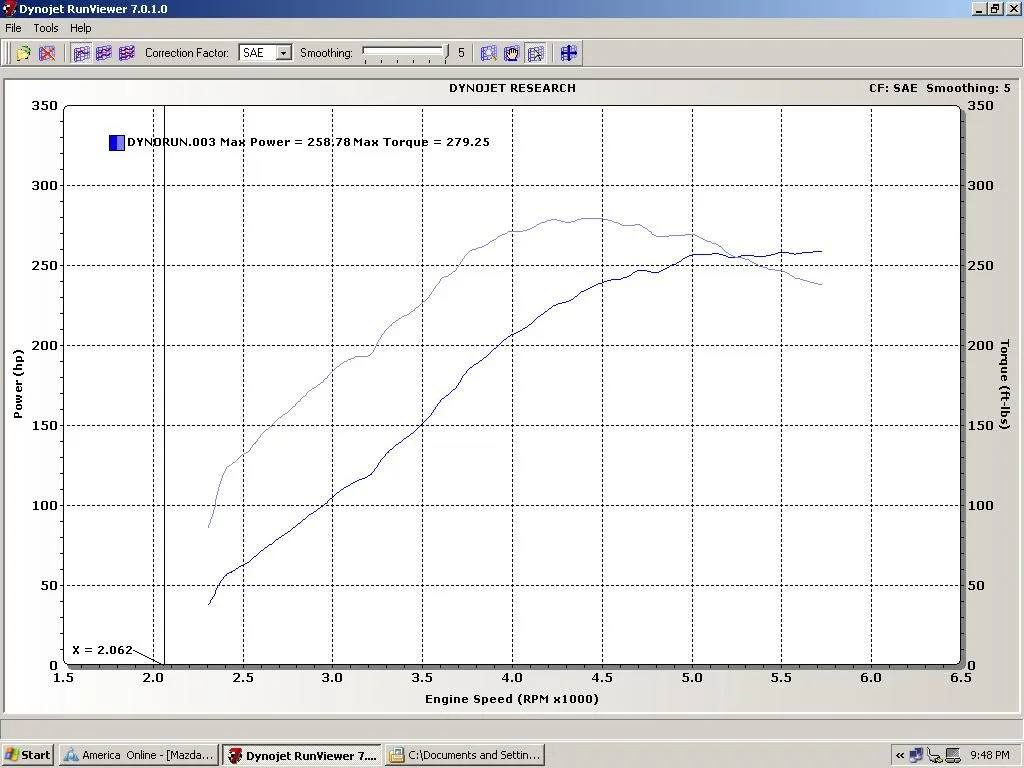Open the File menu
The height and width of the screenshot is (768, 1024).
(x=13, y=28)
